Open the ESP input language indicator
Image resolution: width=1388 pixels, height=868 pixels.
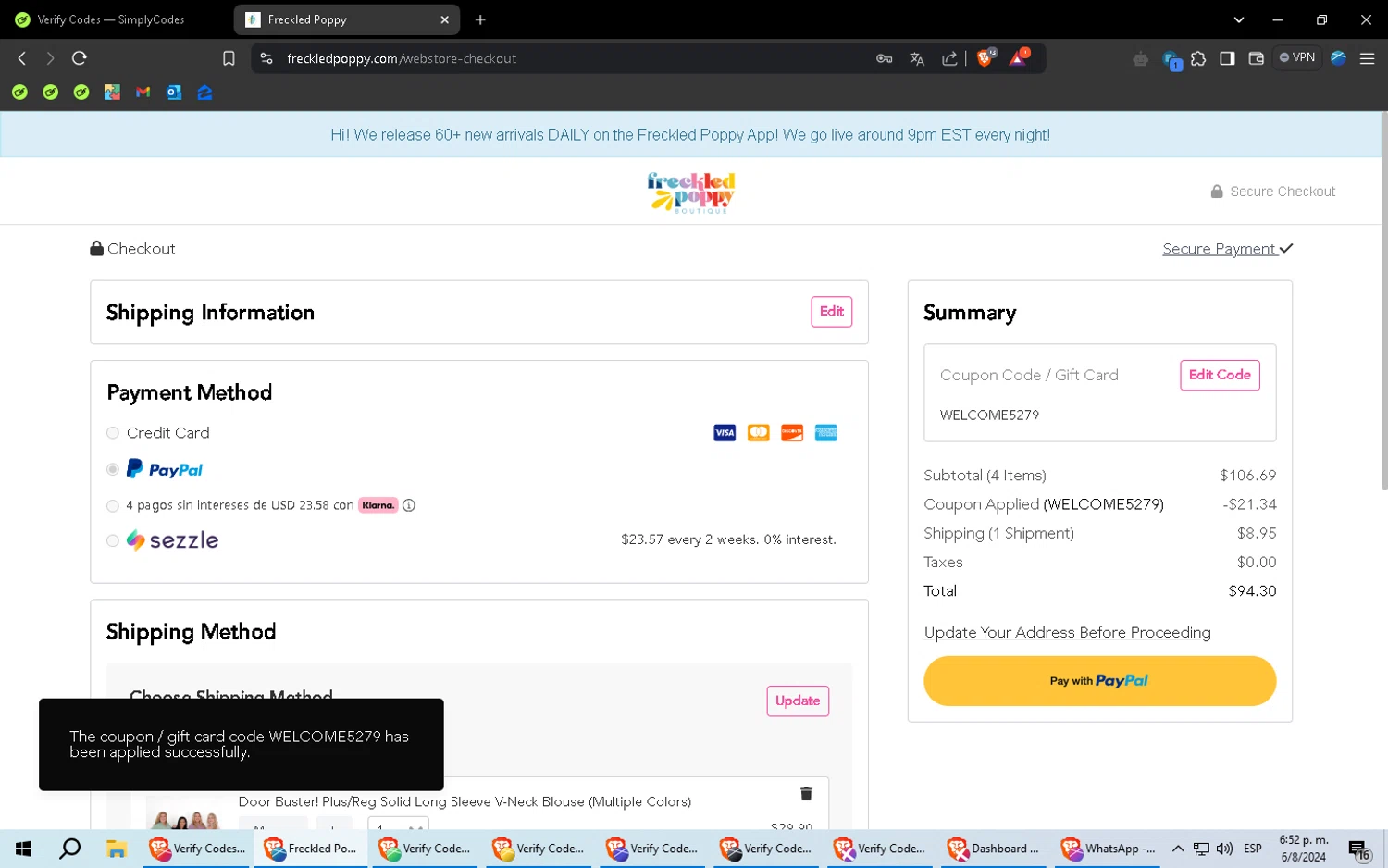1253,849
